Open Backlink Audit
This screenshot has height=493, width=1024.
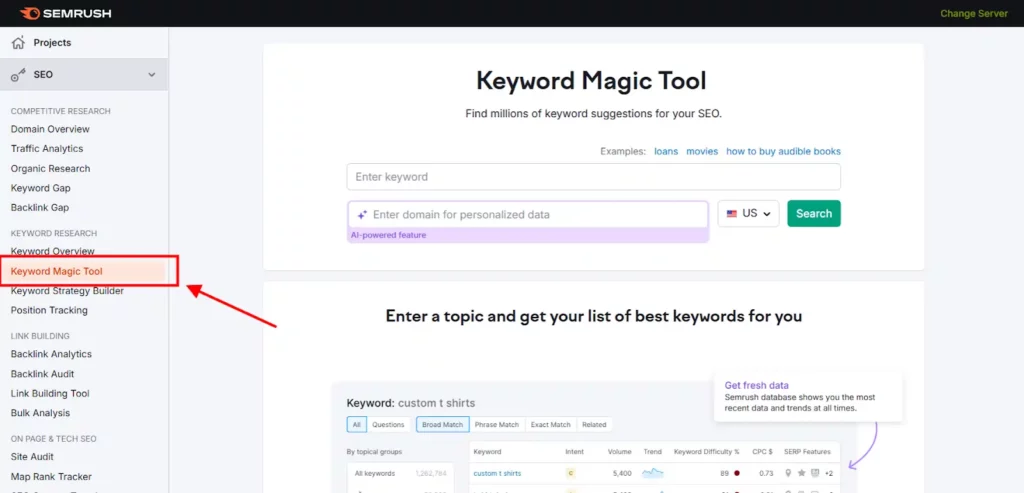point(42,374)
